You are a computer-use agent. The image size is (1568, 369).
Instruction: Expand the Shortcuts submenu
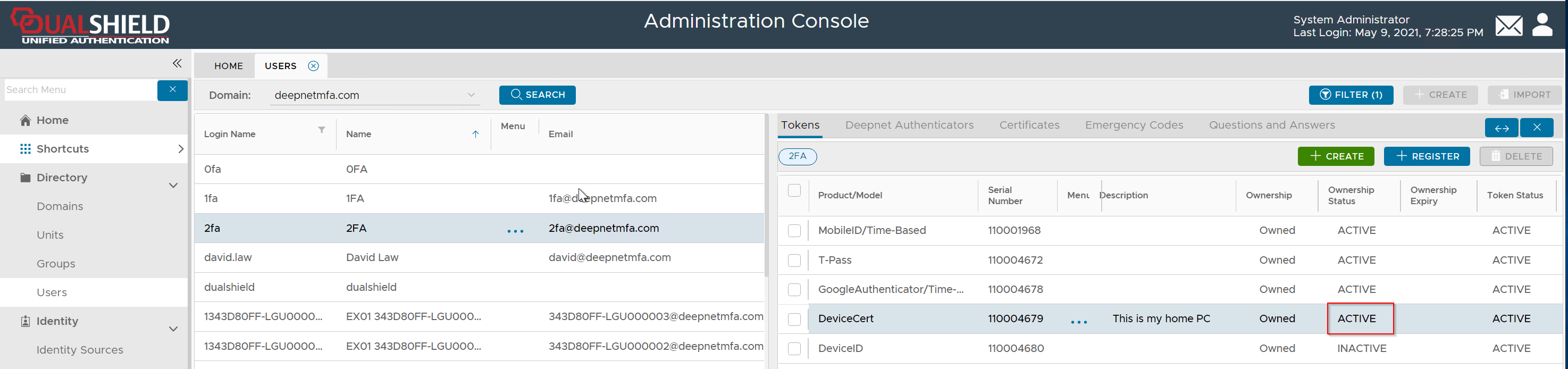tap(180, 148)
